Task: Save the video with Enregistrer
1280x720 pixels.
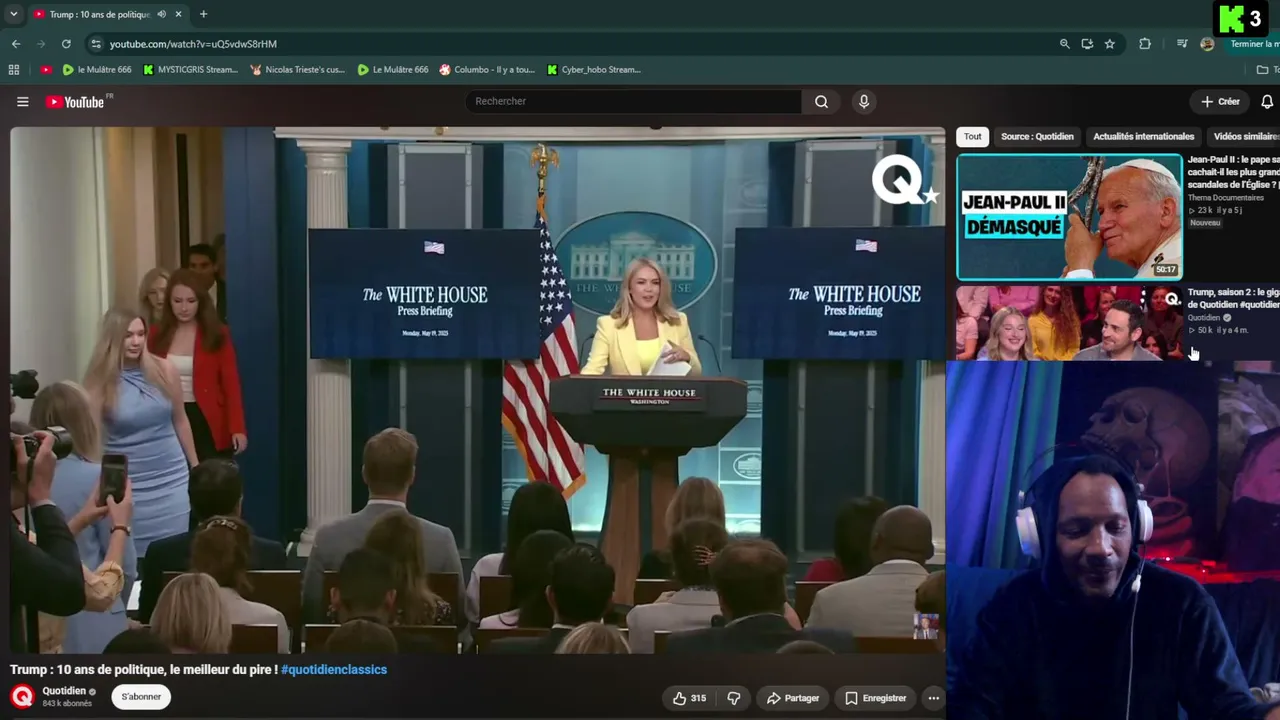Action: [875, 698]
